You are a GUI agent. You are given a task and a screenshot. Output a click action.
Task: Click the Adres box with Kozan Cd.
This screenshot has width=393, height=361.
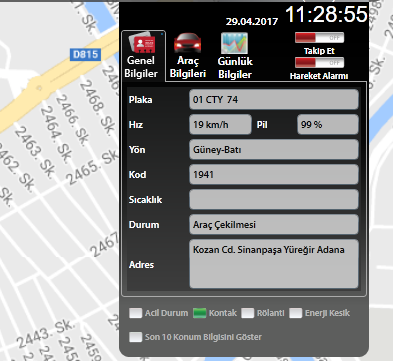tap(274, 264)
